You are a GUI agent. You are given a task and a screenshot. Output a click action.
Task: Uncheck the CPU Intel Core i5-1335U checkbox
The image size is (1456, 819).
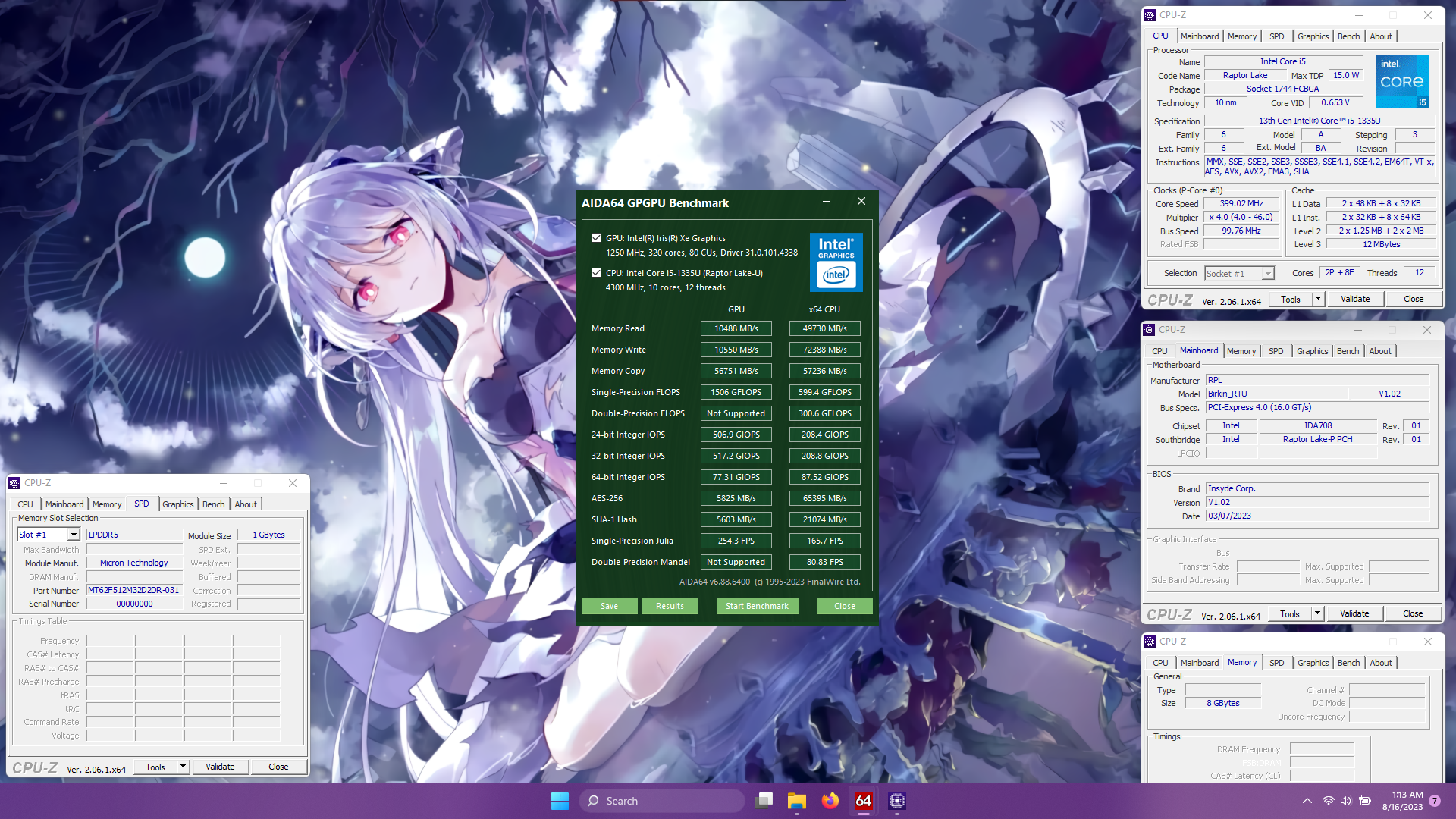596,273
